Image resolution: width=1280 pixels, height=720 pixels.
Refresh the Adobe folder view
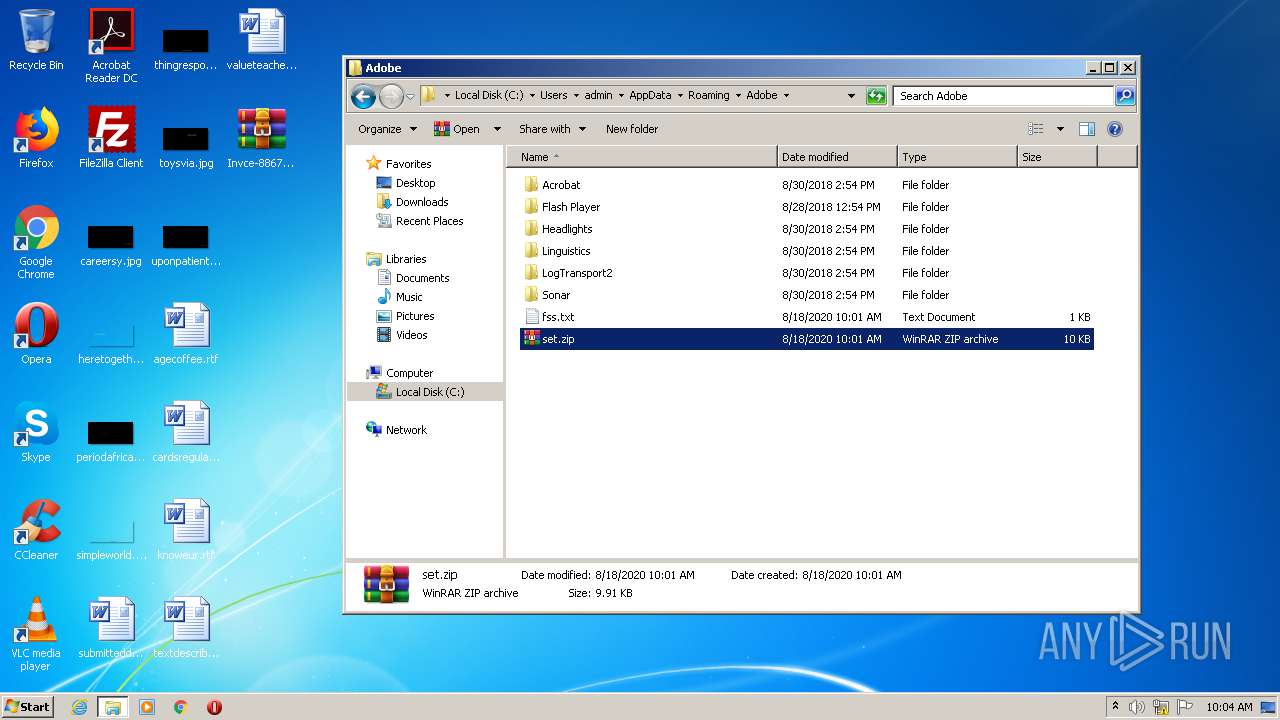click(x=876, y=96)
